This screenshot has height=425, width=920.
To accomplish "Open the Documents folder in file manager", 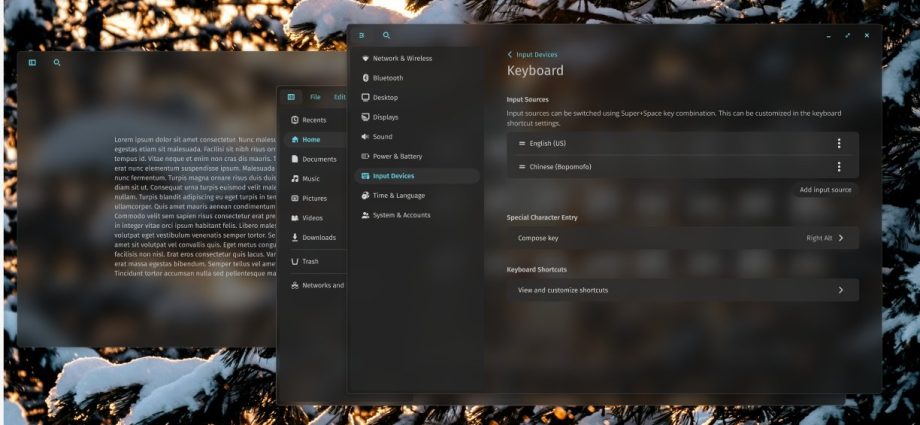I will (316, 159).
